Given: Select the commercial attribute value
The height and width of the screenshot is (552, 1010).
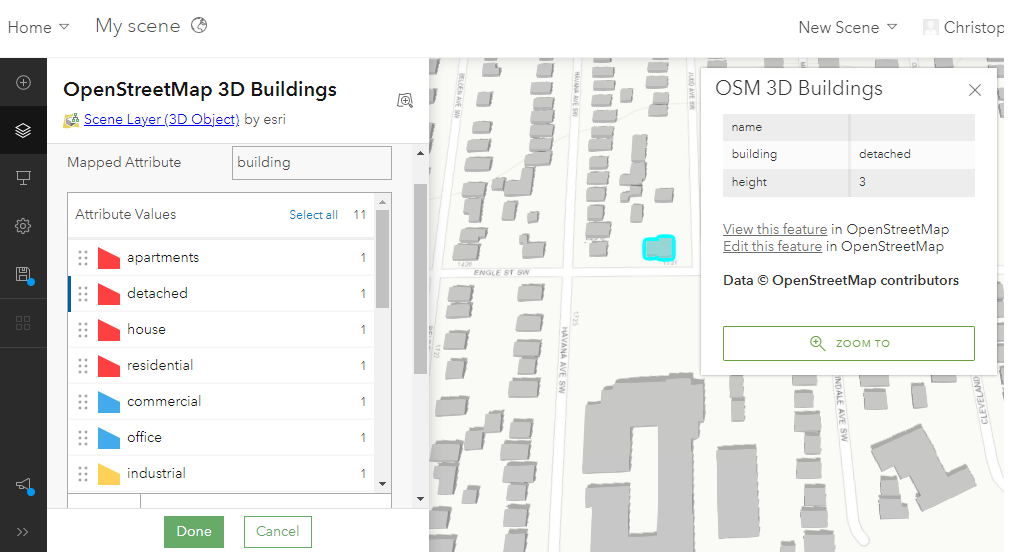Looking at the screenshot, I should (x=221, y=402).
